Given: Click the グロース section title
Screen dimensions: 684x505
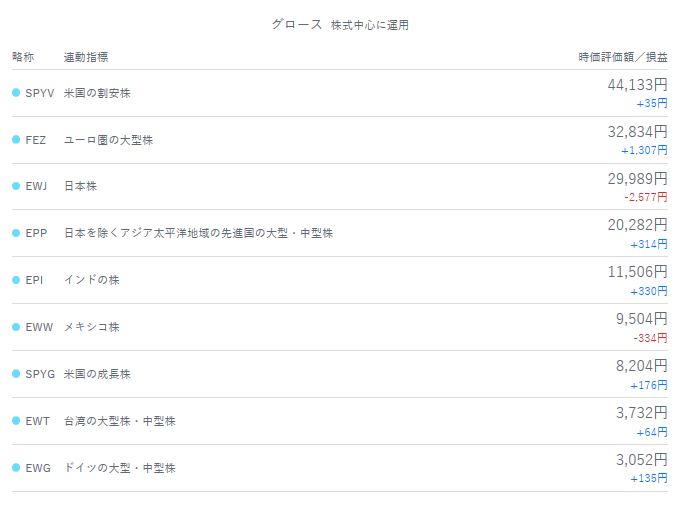Looking at the screenshot, I should 297,24.
